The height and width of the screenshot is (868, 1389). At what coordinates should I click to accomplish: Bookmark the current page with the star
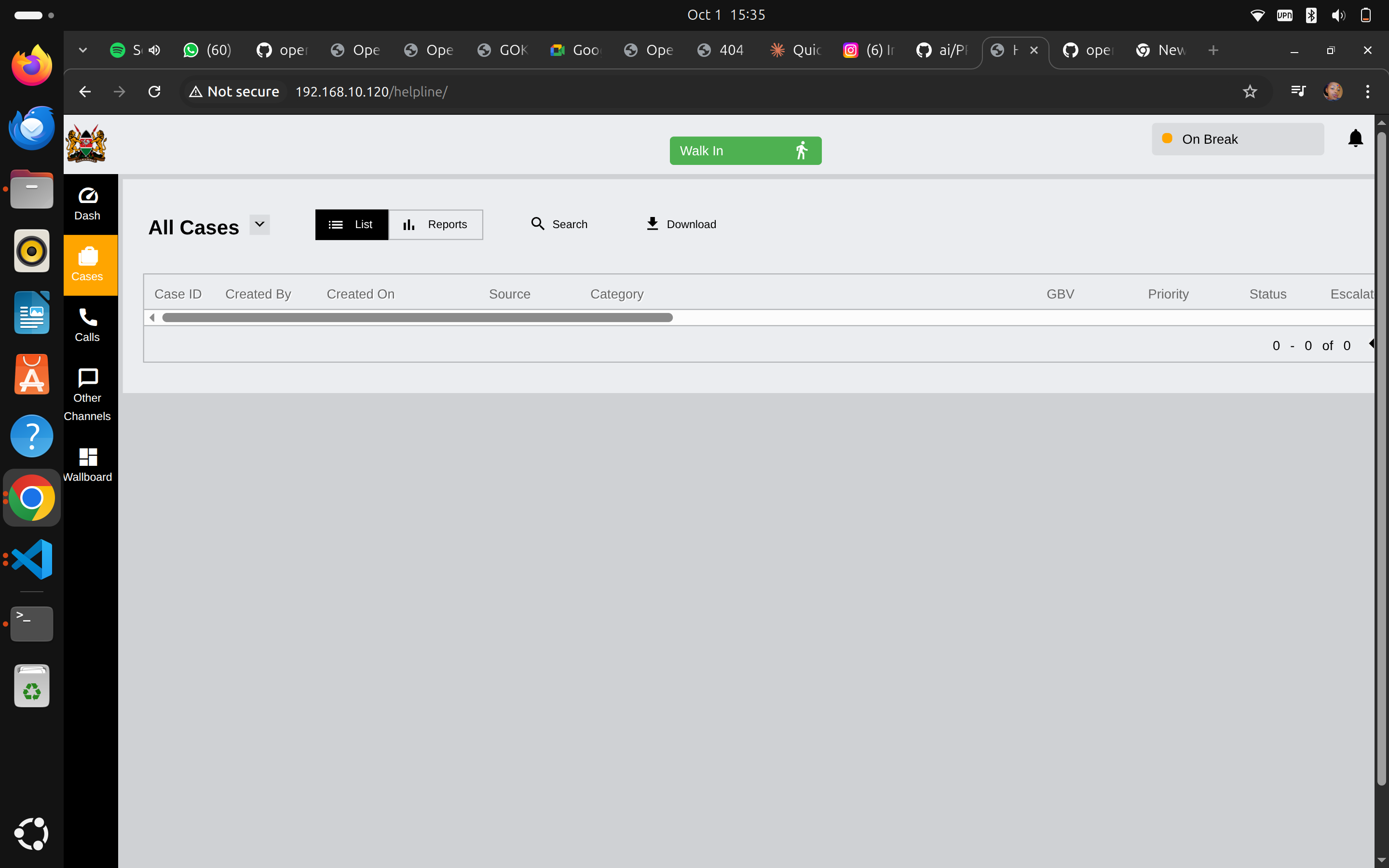click(1250, 91)
